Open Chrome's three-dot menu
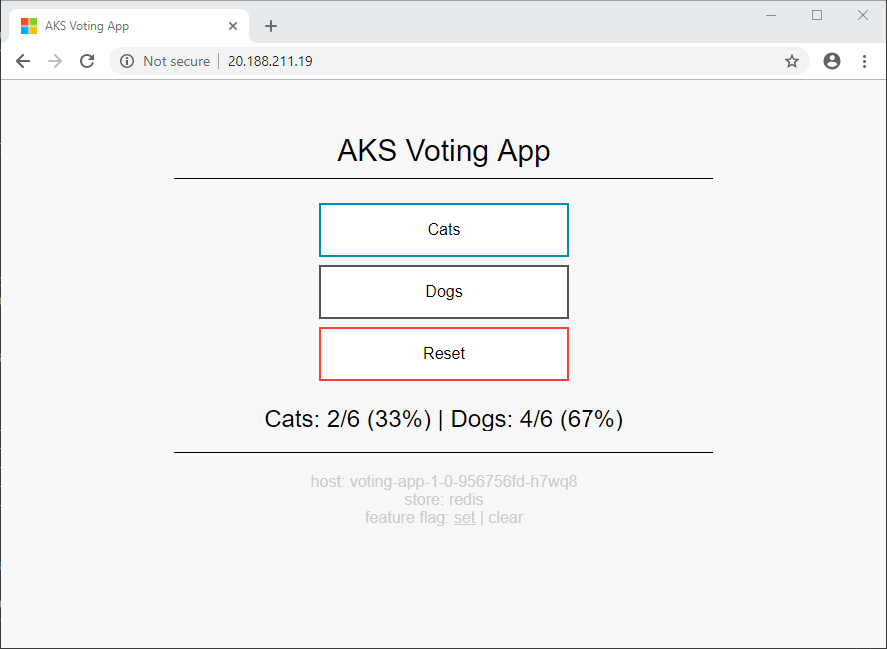The image size is (887, 649). coord(865,61)
